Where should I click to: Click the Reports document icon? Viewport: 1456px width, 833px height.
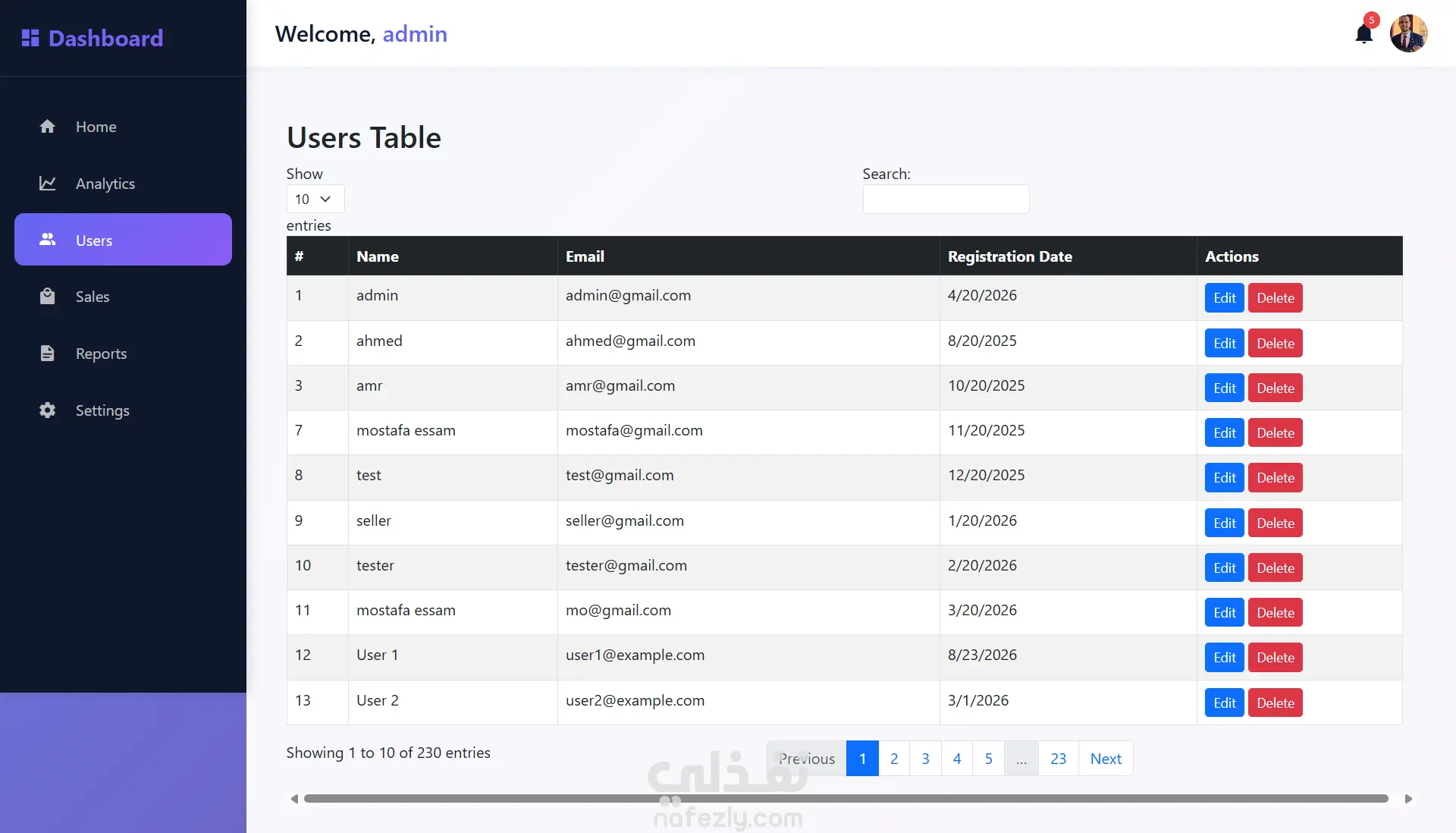[47, 354]
